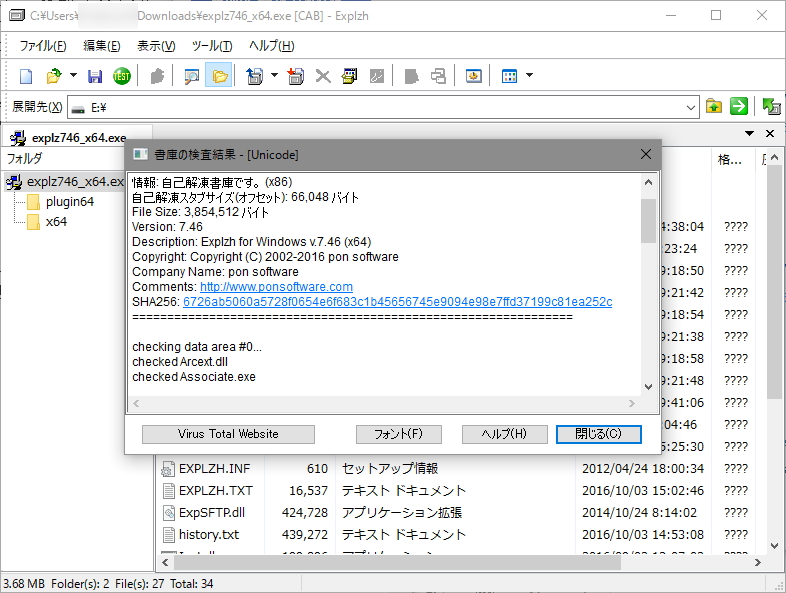Open the view mode dropdown arrow
The width and height of the screenshot is (786, 593).
point(529,76)
